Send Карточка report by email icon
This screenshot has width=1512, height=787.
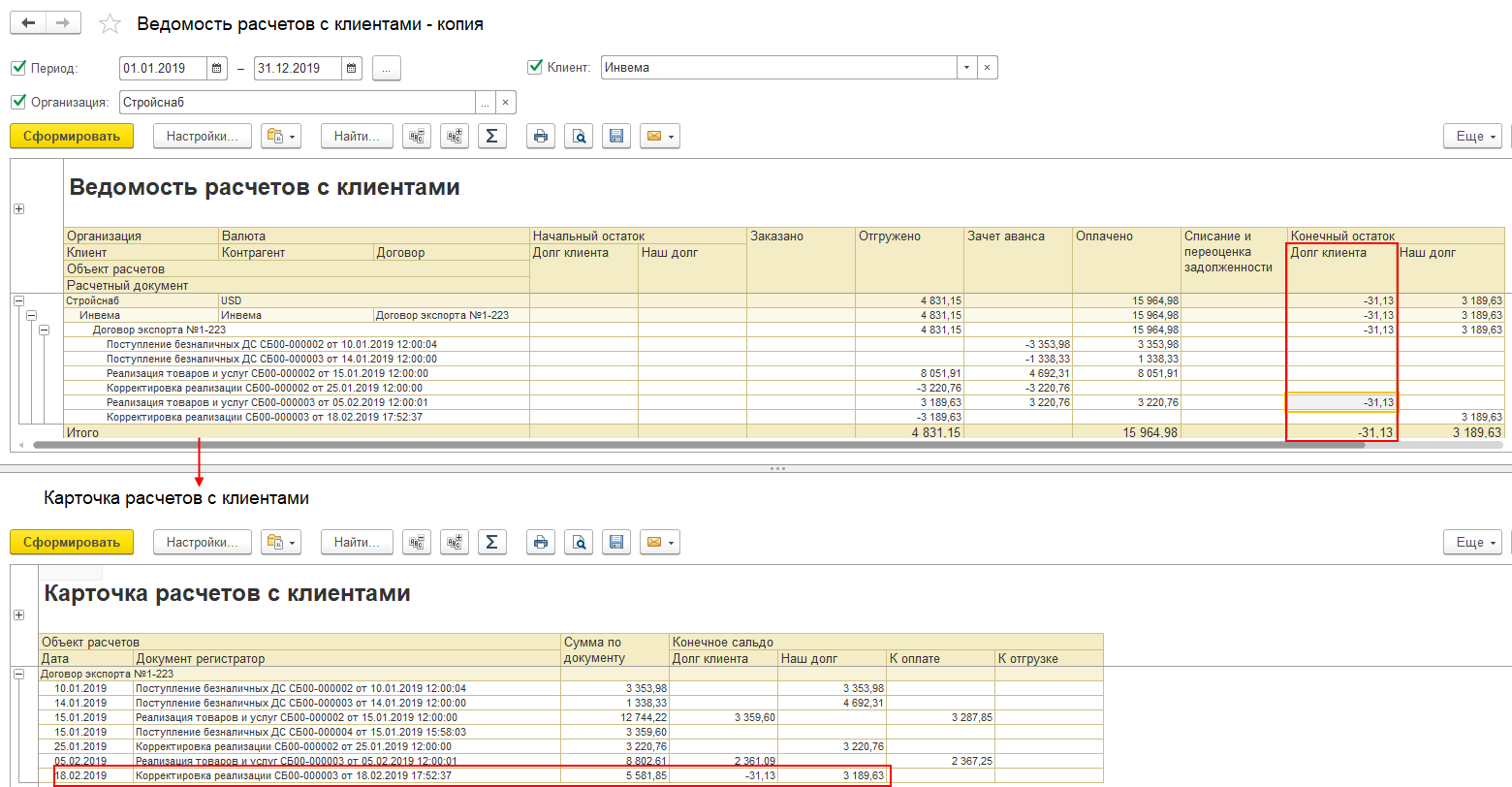pos(659,543)
